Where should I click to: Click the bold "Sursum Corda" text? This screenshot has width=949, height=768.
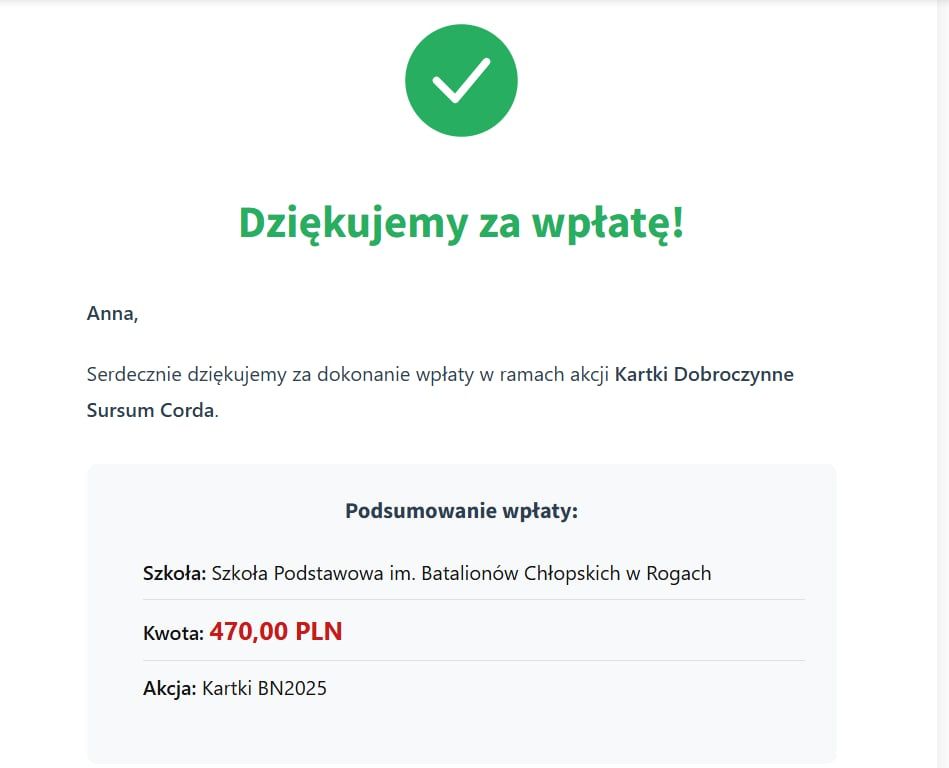pyautogui.click(x=150, y=410)
